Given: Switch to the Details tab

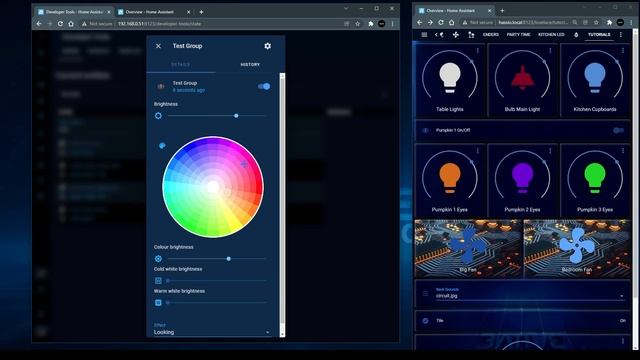Looking at the screenshot, I should [x=180, y=64].
